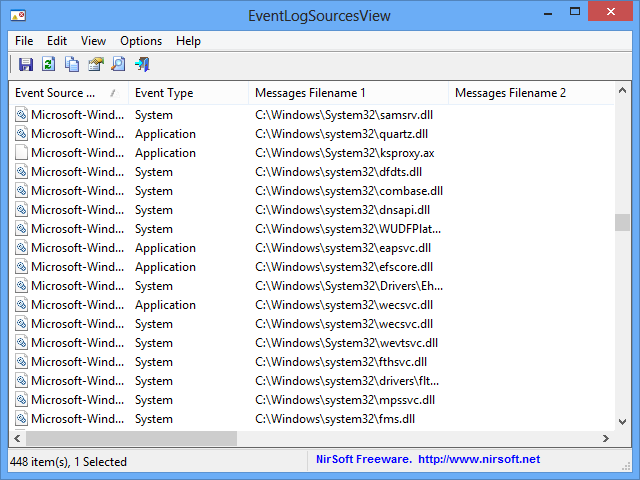The image size is (640, 480).
Task: Click the vertical scrollbar down arrow
Action: point(622,422)
